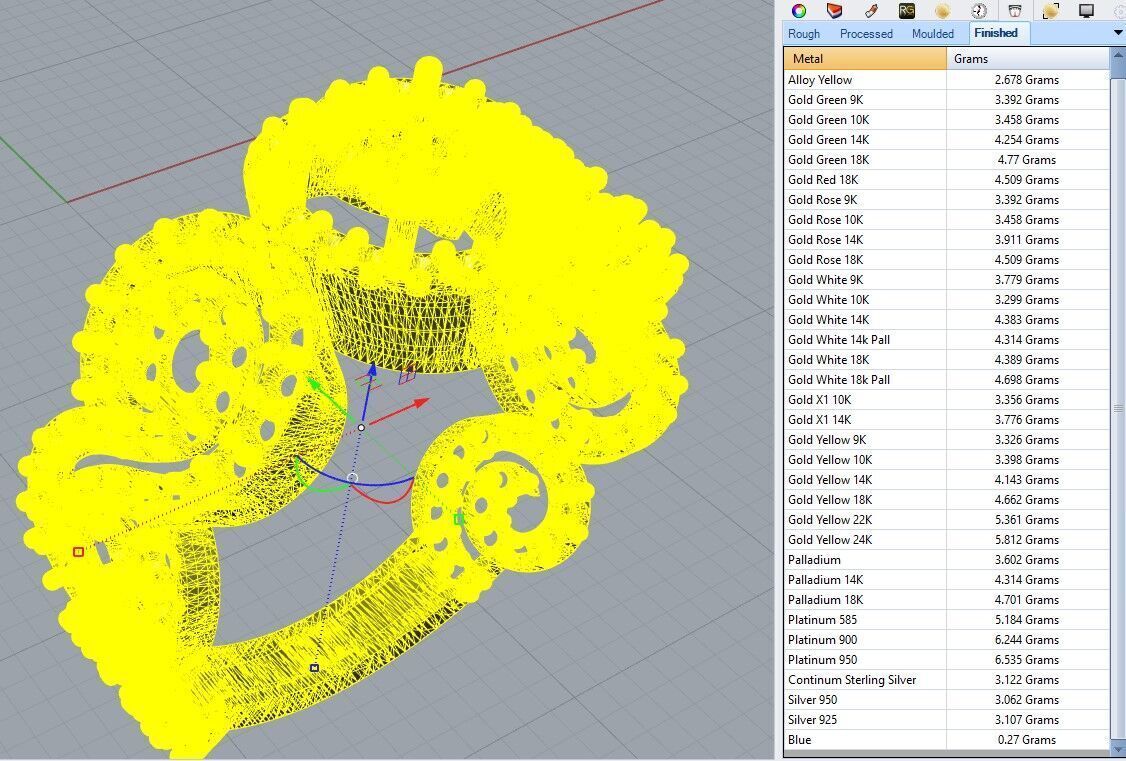This screenshot has height=761, width=1126.
Task: Select the Gold White 9K row
Action: coord(946,280)
